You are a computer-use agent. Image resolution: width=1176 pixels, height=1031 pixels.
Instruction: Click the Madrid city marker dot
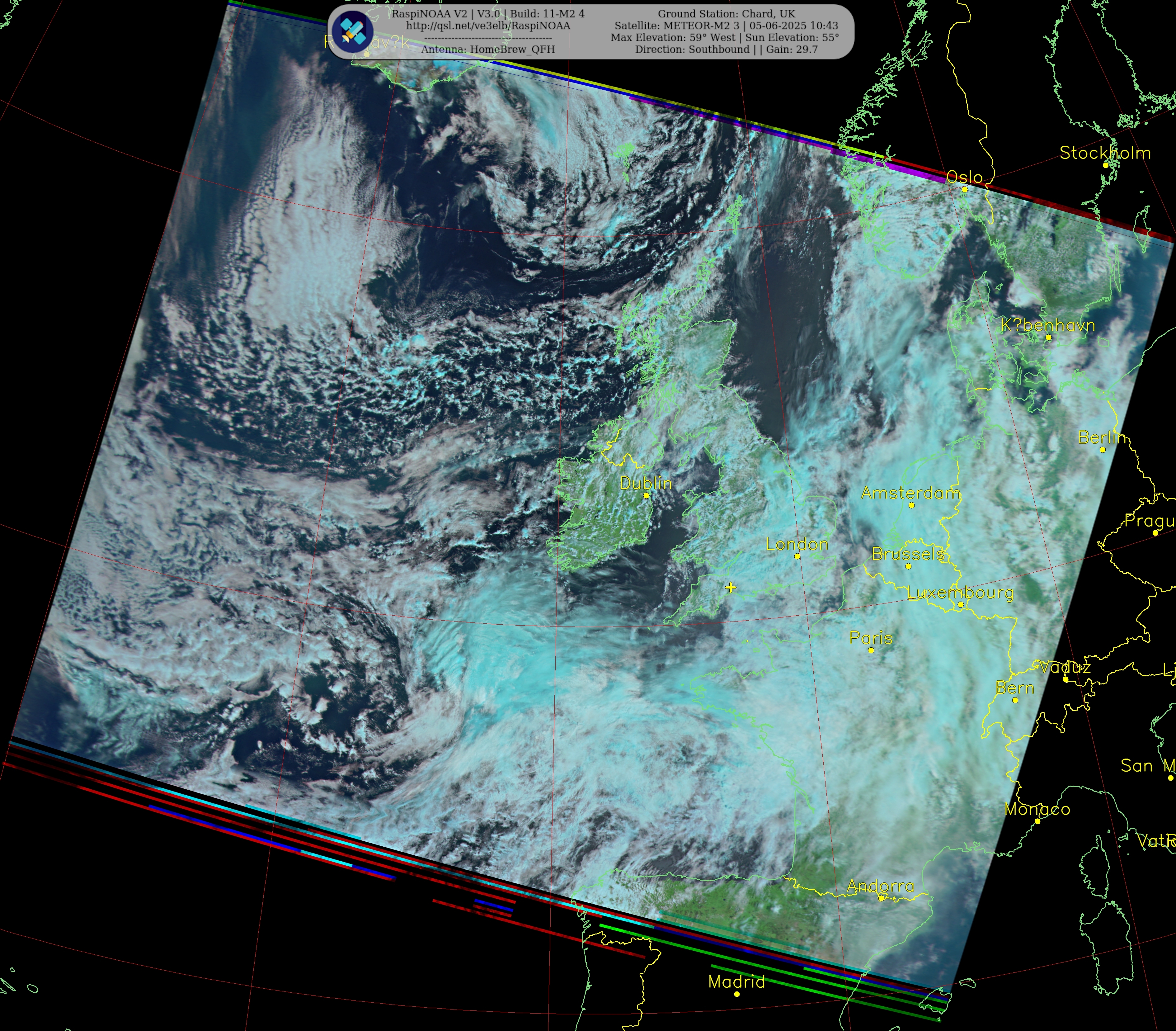pyautogui.click(x=737, y=994)
